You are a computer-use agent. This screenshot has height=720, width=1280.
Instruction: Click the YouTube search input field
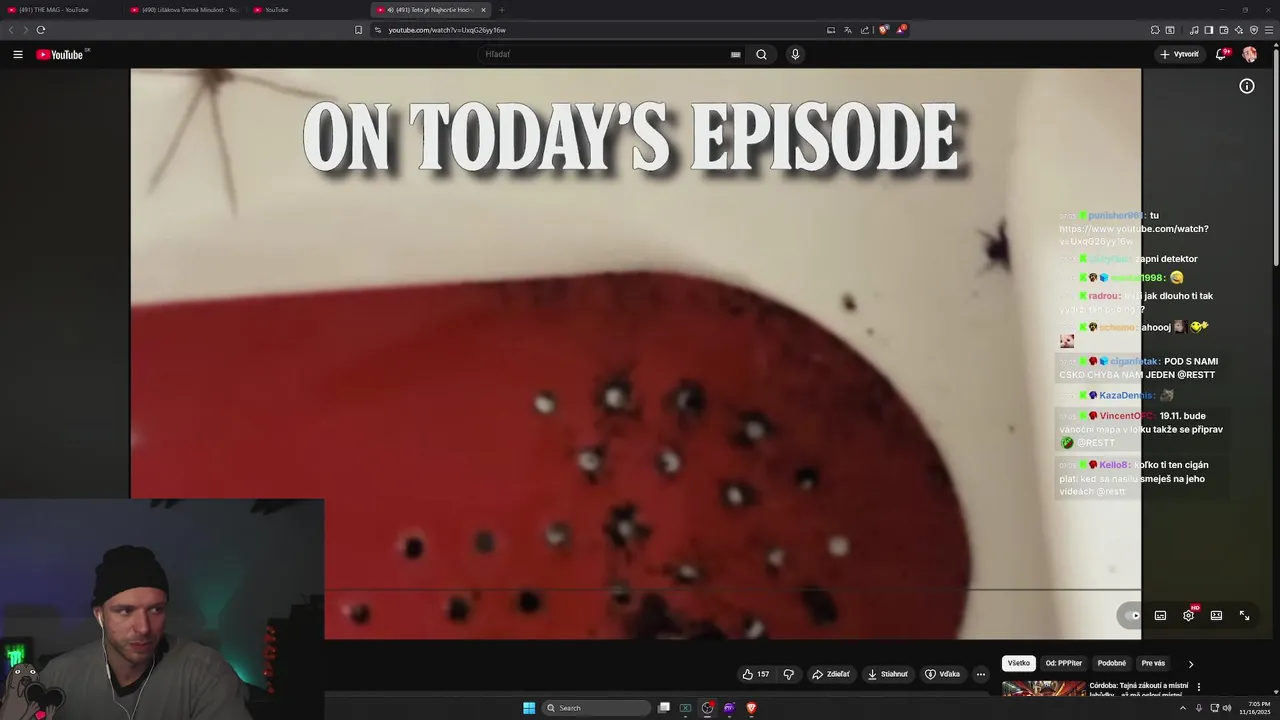click(x=605, y=54)
